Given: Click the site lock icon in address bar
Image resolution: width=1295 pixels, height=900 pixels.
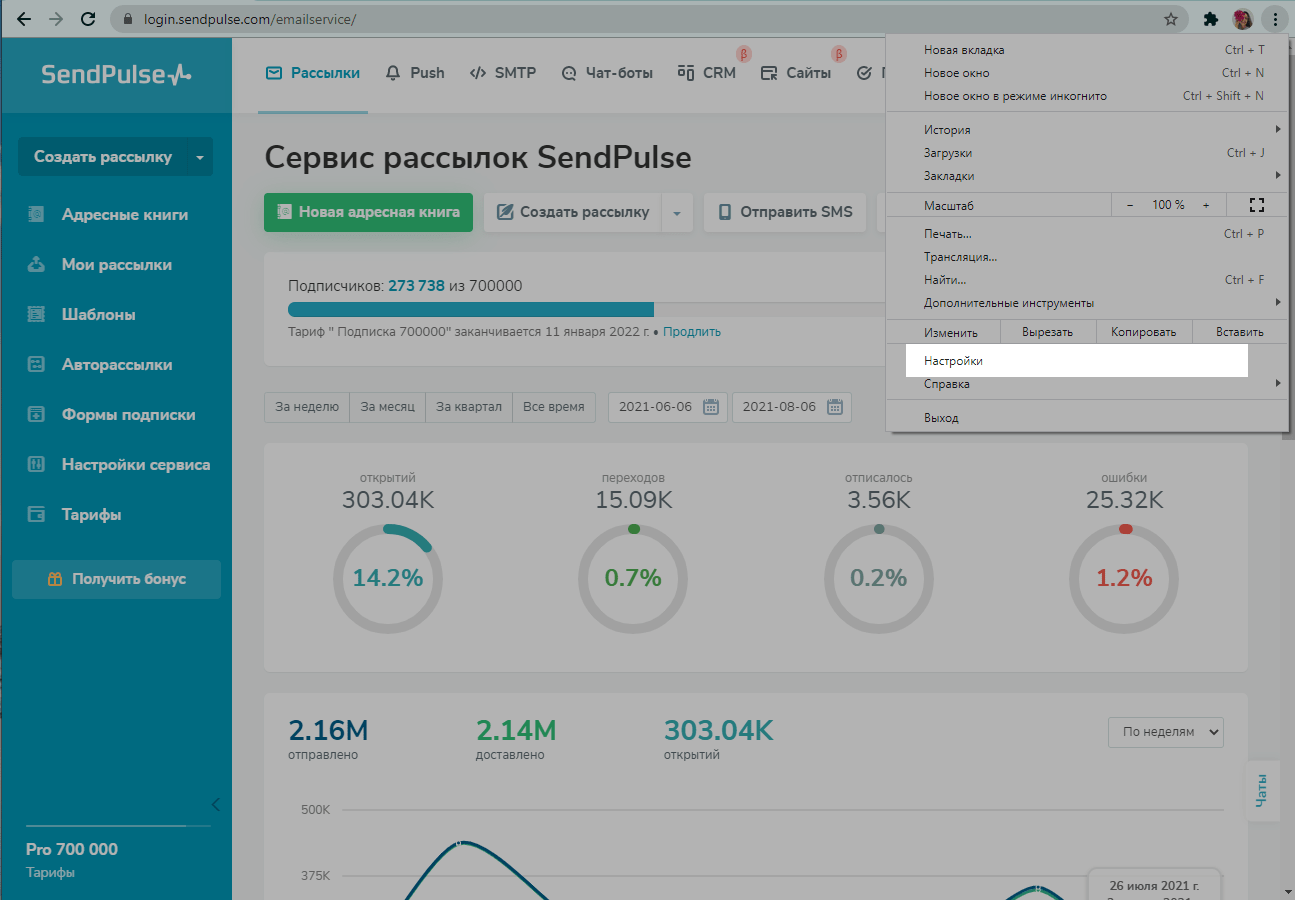Looking at the screenshot, I should point(127,19).
